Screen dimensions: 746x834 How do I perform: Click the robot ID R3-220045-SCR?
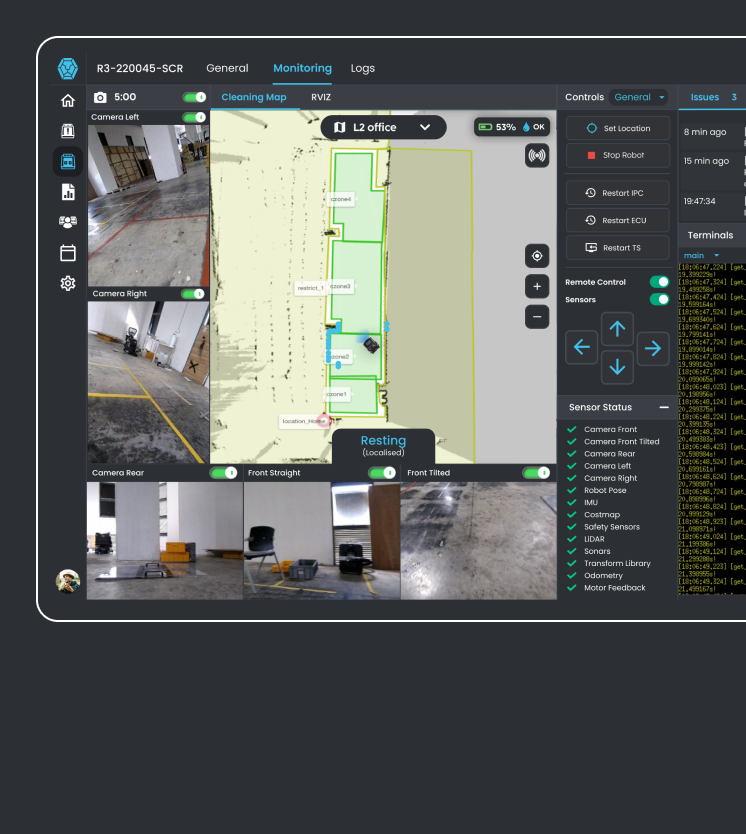(x=140, y=68)
